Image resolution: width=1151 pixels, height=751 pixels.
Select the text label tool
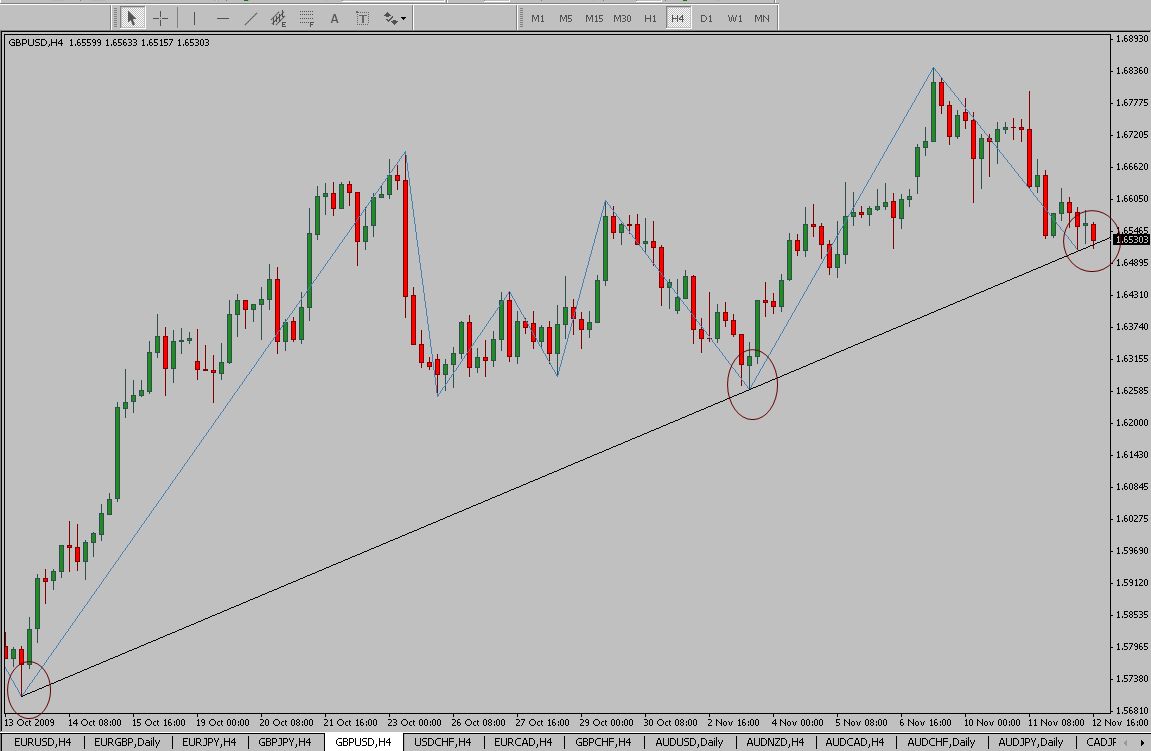coord(362,18)
